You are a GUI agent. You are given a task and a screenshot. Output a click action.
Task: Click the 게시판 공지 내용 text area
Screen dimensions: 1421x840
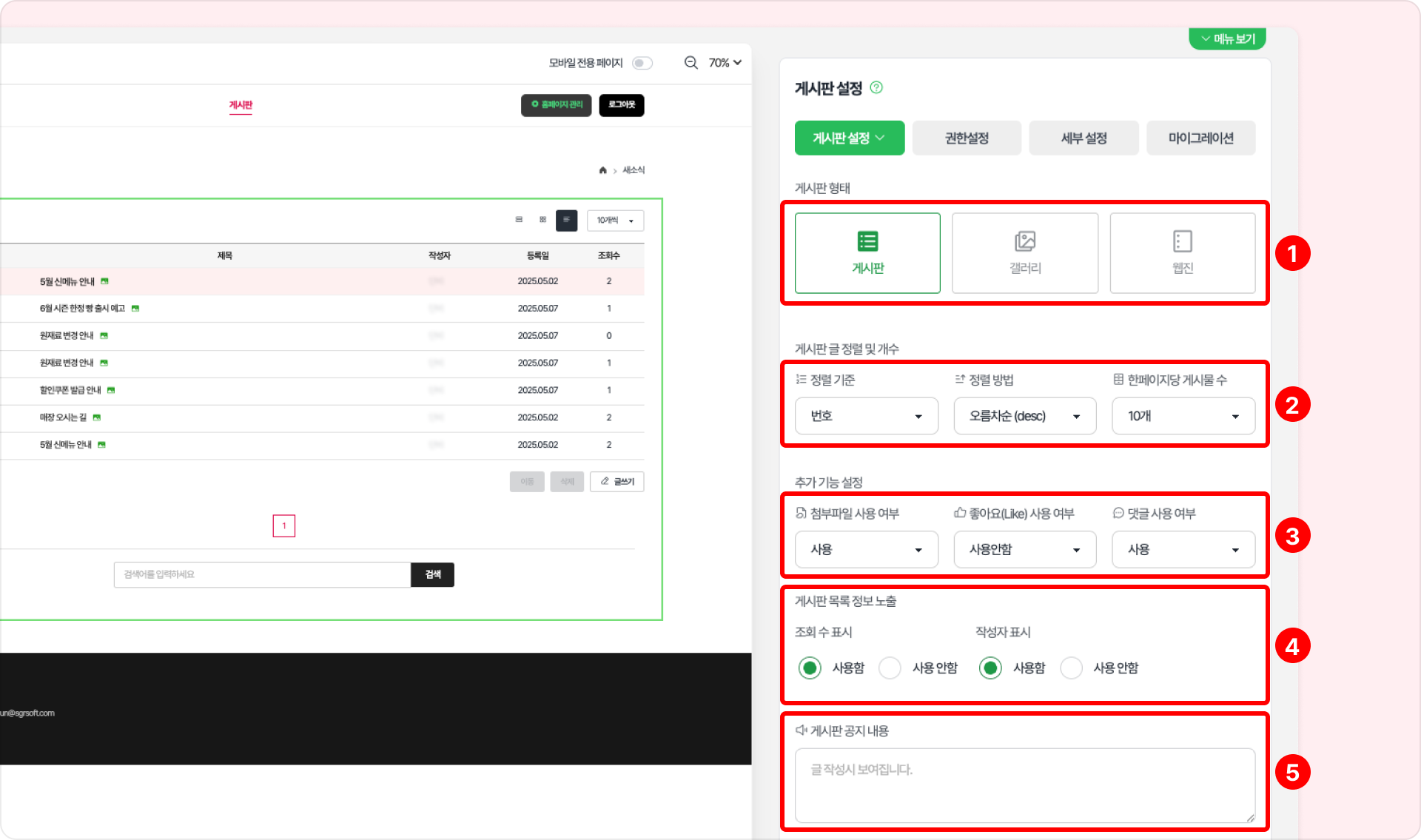[1024, 784]
